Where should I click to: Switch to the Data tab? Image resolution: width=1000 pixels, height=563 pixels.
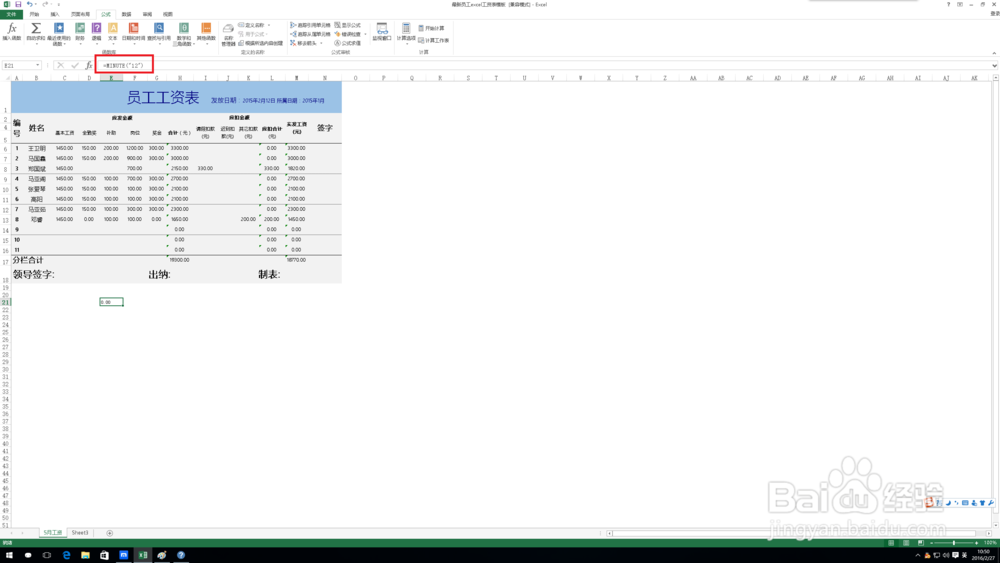[126, 14]
